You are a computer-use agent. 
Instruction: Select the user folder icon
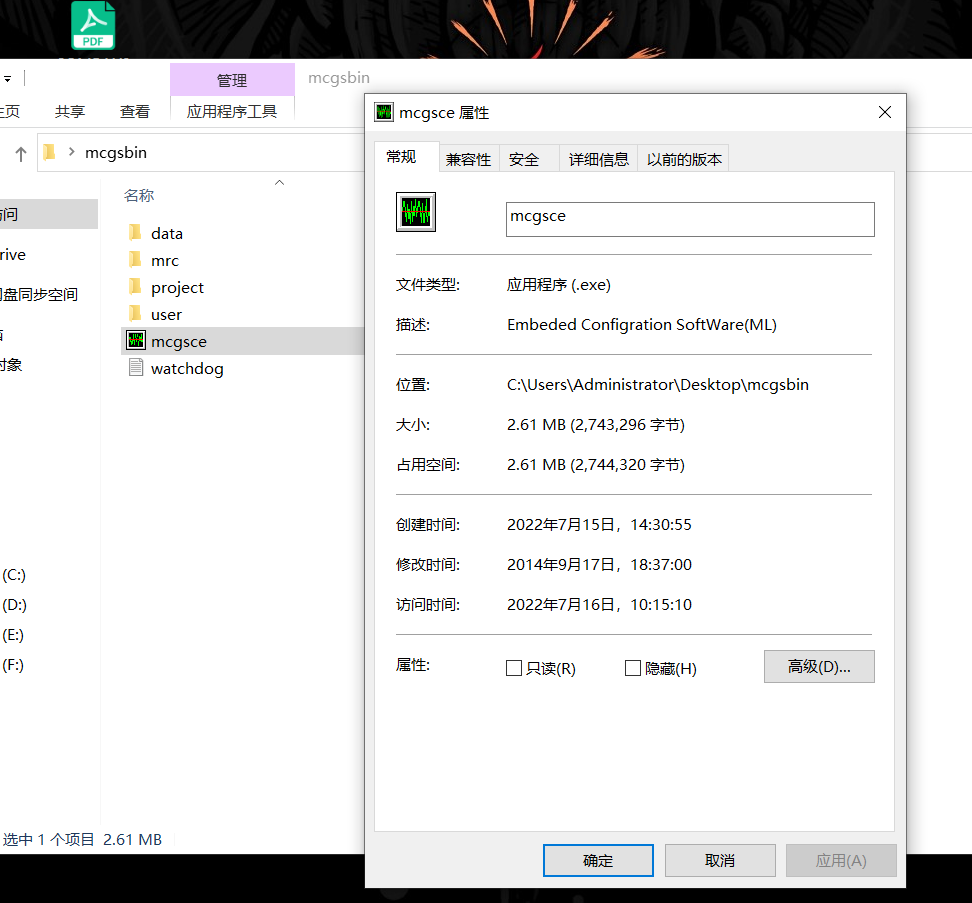point(136,314)
